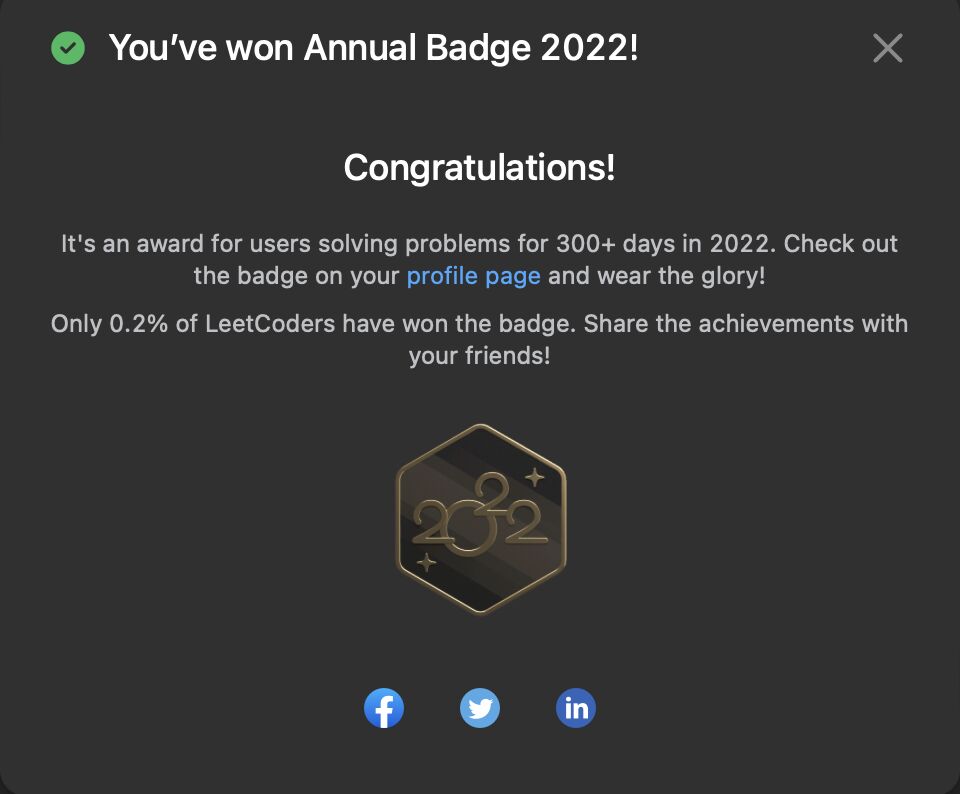Click the lower-left sparkle star on badge
The width and height of the screenshot is (960, 794).
(426, 562)
